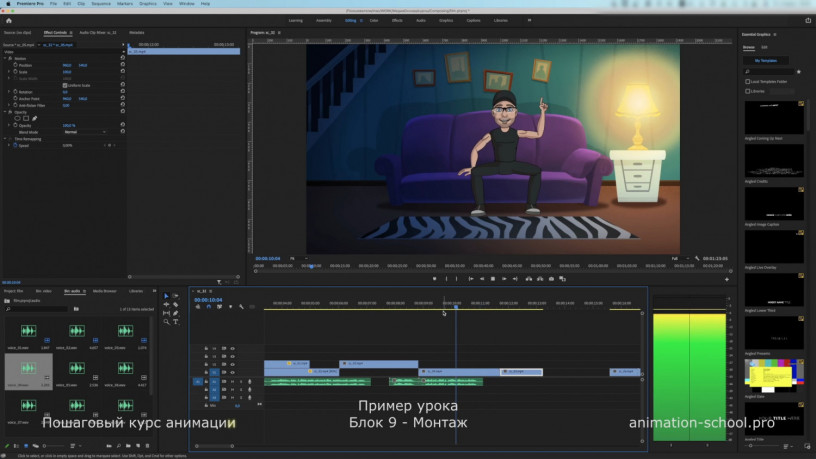This screenshot has width=816, height=459.
Task: Switch to the Color workspace tab
Action: pos(374,19)
